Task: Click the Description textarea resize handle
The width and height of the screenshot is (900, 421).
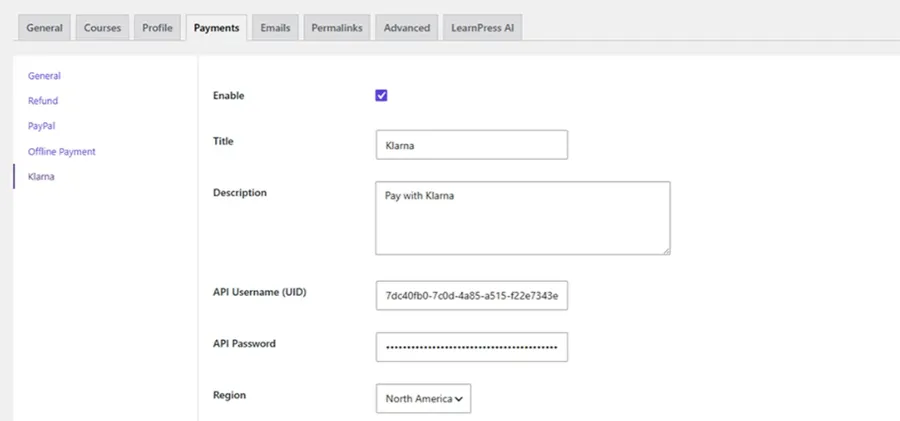Action: click(666, 251)
